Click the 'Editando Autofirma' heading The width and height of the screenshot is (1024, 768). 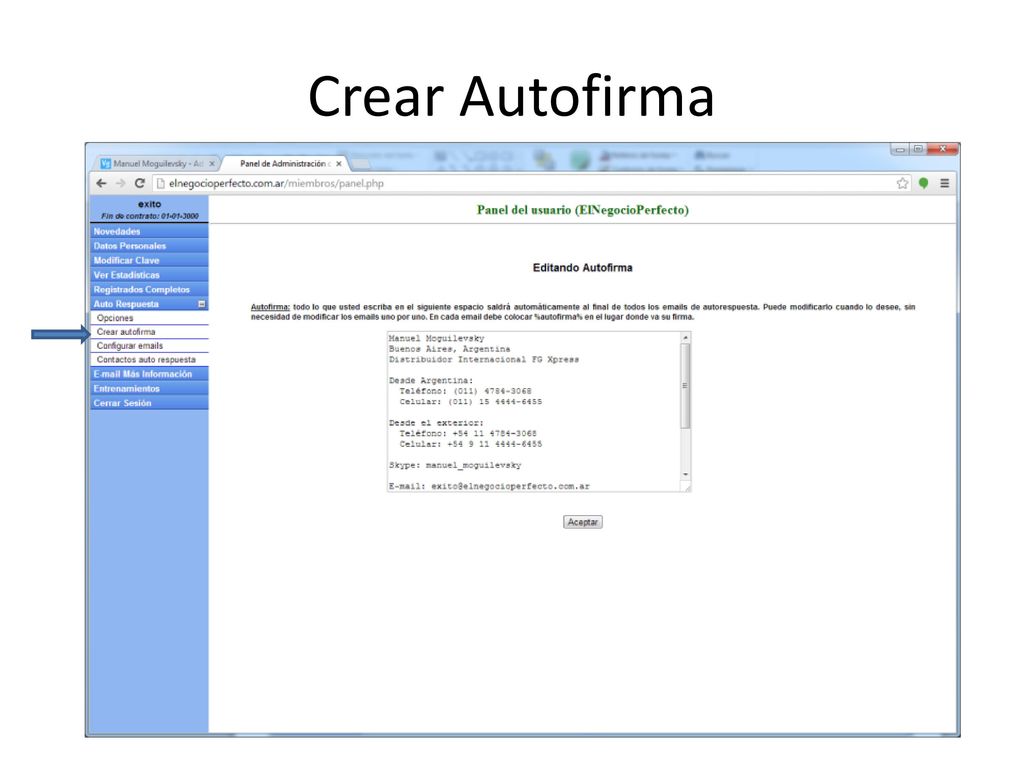click(x=583, y=268)
